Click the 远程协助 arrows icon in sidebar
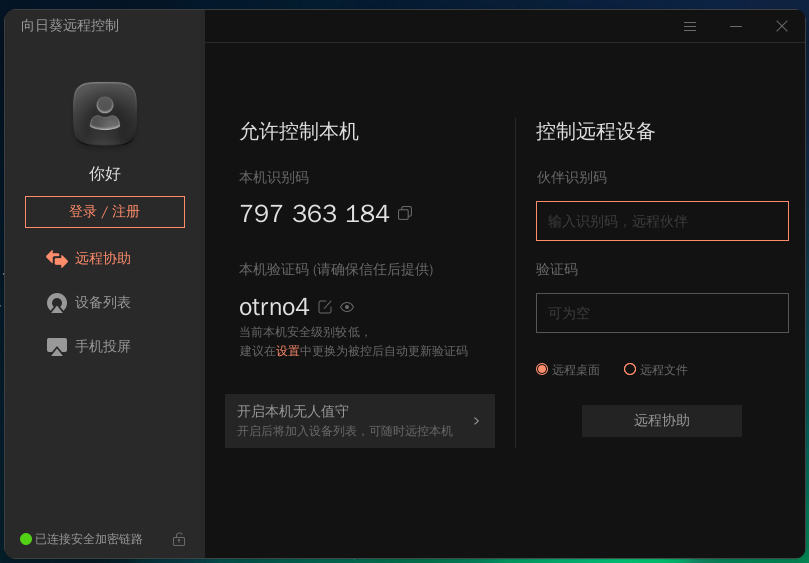This screenshot has height=563, width=809. (57, 259)
